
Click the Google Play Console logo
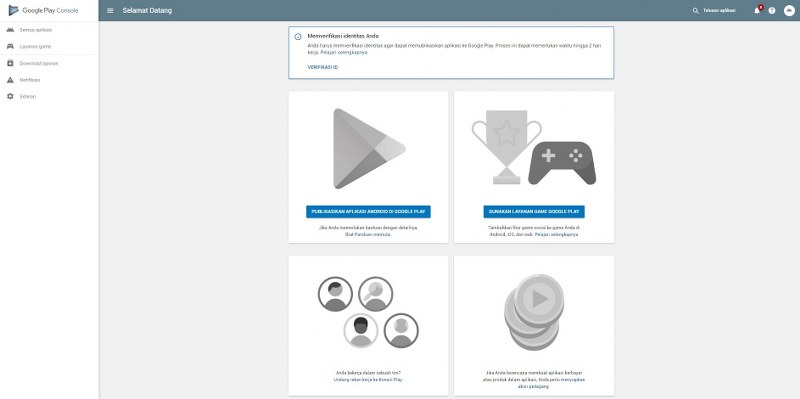(43, 10)
